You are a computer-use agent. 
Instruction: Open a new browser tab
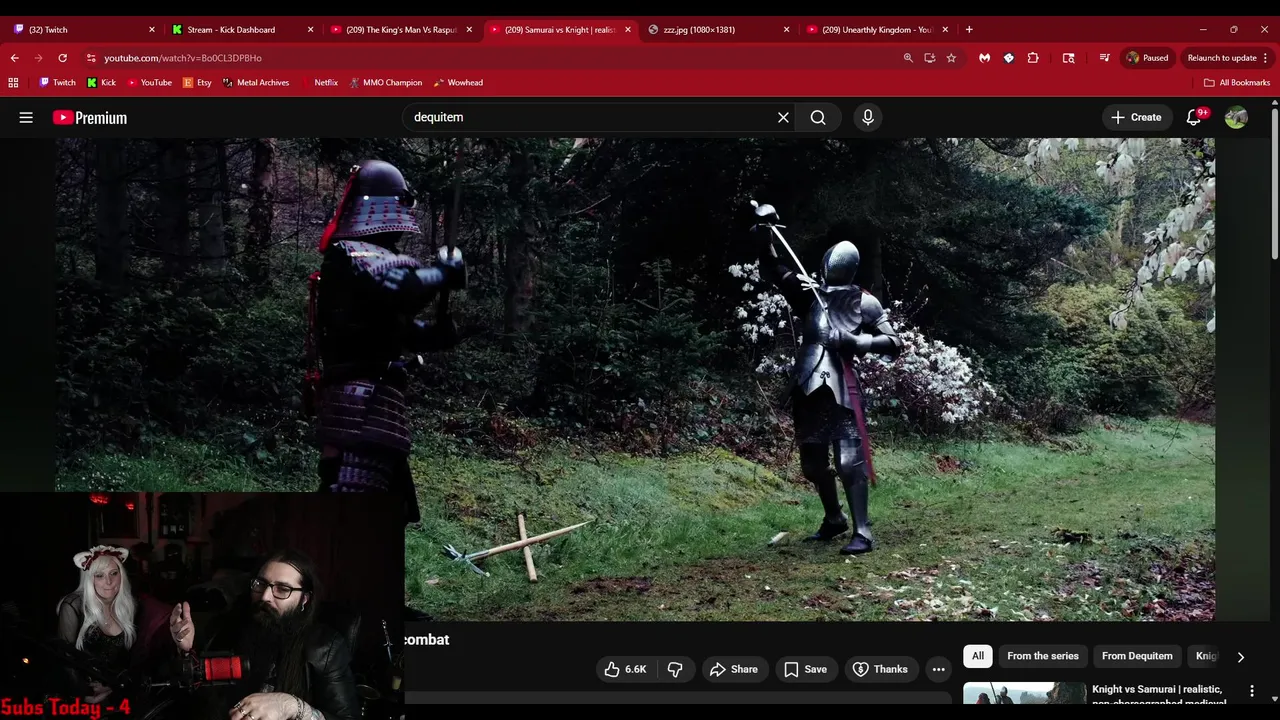coord(969,29)
